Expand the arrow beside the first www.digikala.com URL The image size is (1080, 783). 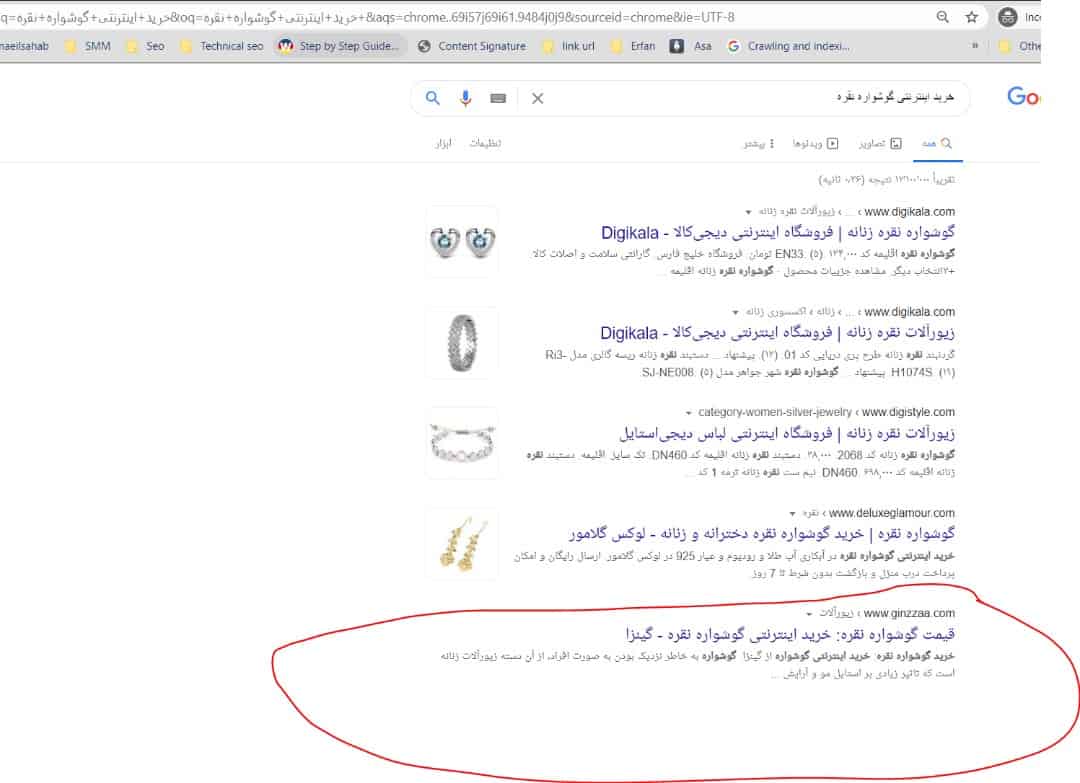[x=749, y=212]
